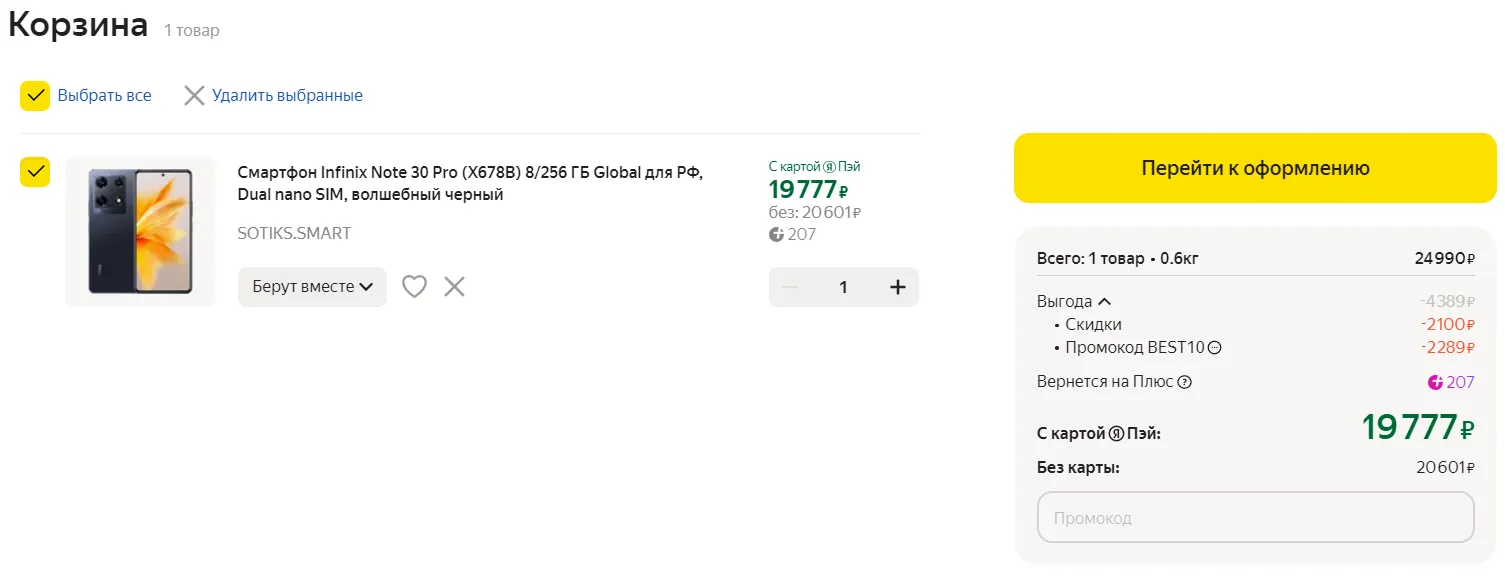Screen dimensions: 1505x577
Task: Uncheck the Infinix Note 30 Pro item checkbox
Action: (x=35, y=172)
